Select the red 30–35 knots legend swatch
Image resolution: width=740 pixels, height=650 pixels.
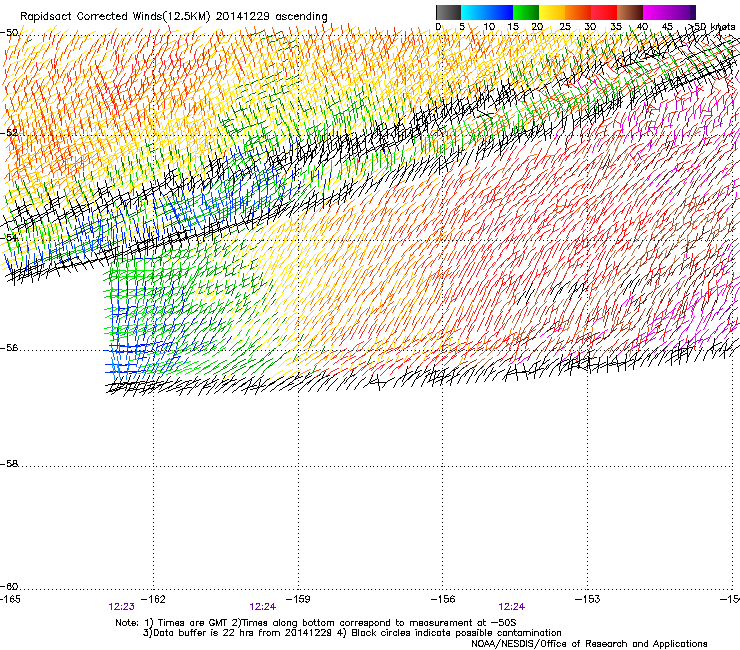pos(604,12)
